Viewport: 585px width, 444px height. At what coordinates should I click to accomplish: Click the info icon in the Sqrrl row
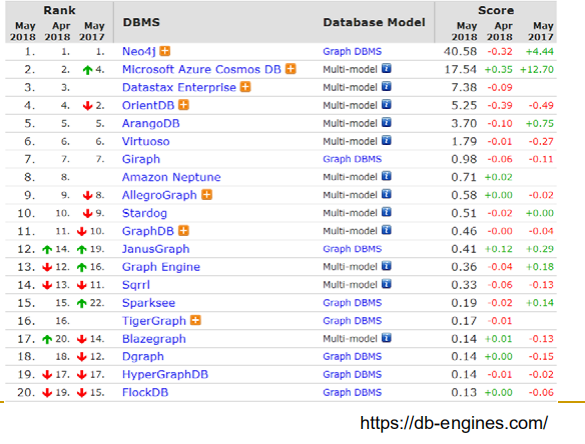387,284
